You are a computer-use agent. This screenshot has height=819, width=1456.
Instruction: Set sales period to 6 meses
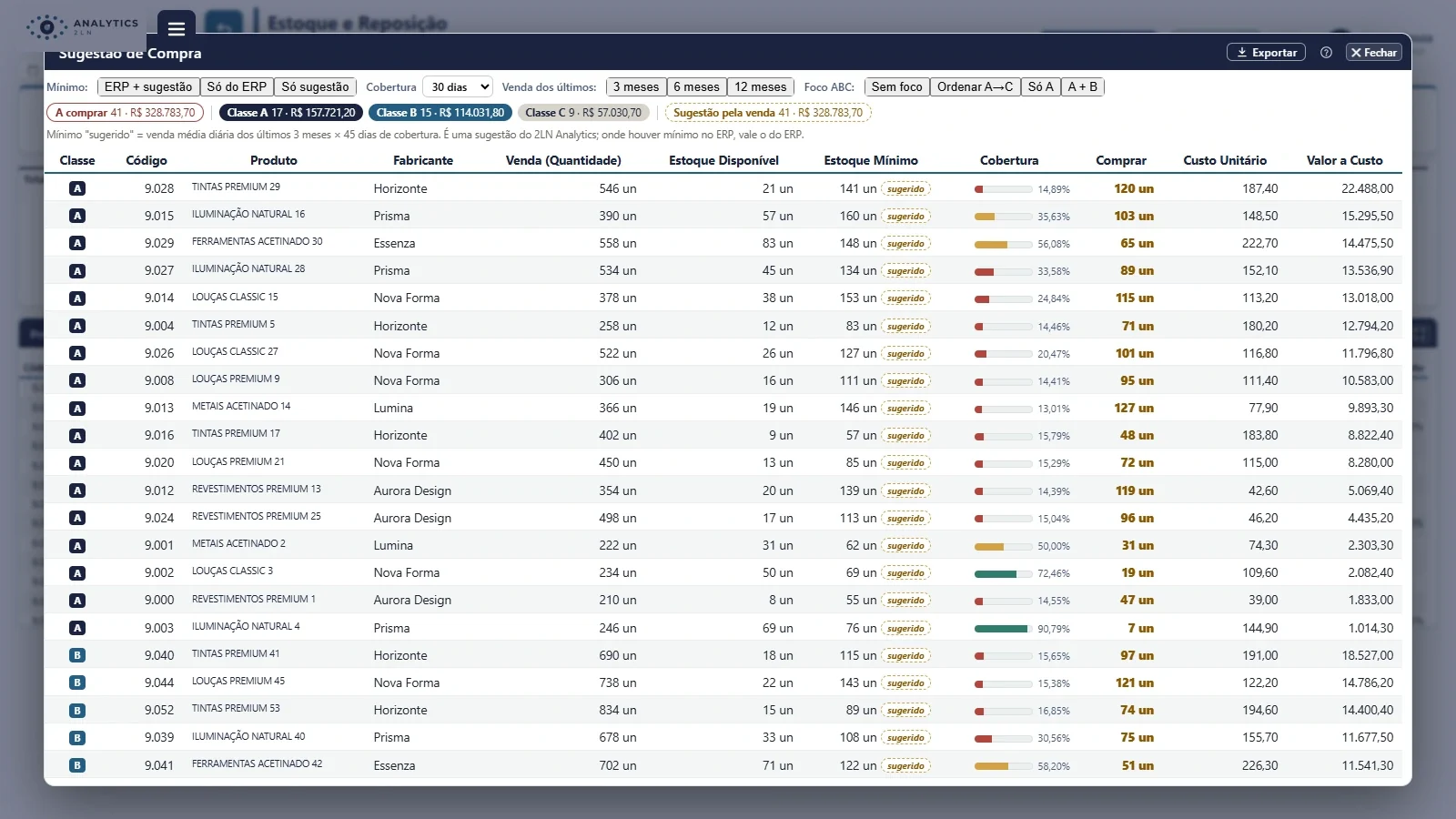tap(697, 87)
